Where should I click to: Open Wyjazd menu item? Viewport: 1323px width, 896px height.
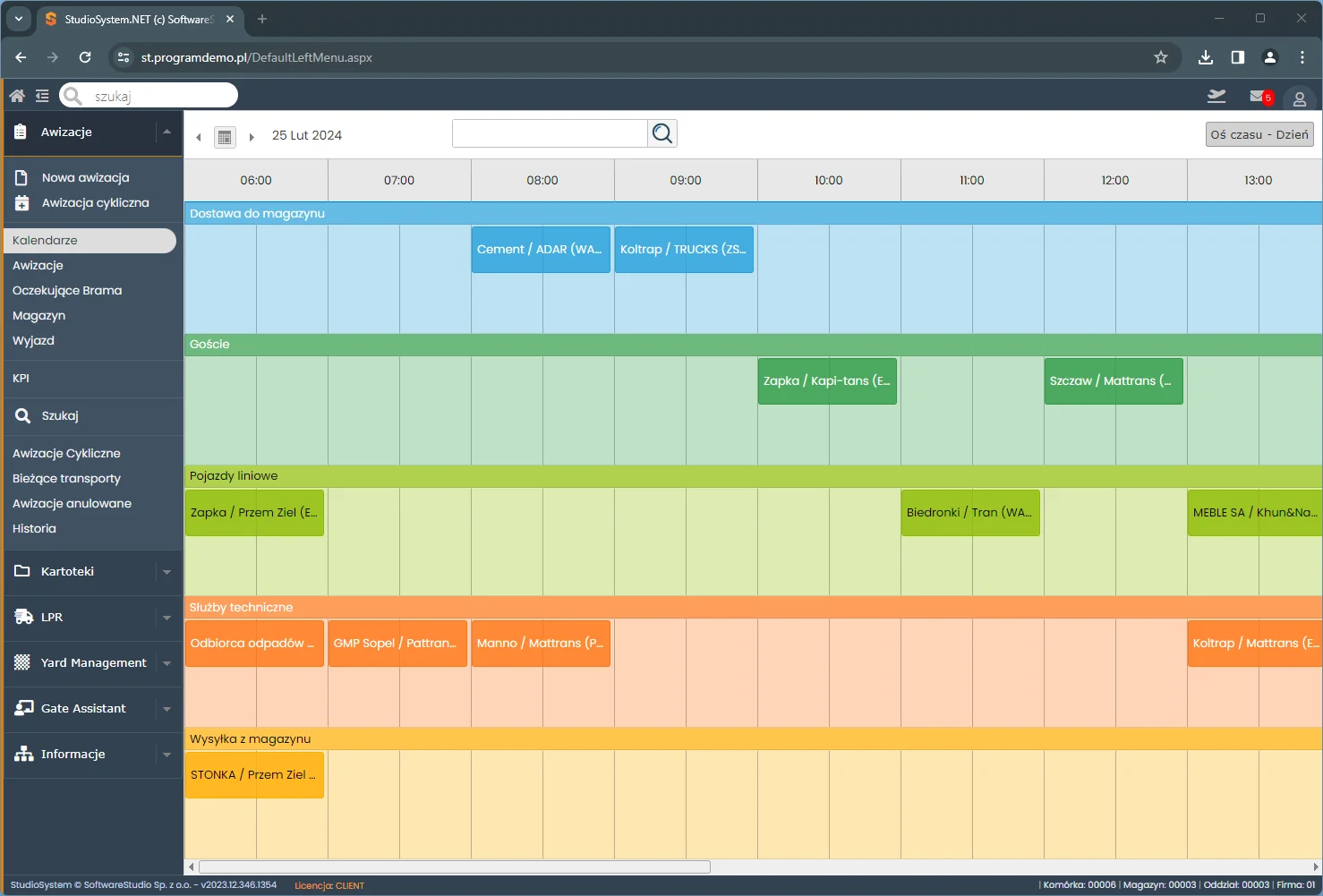tap(33, 340)
